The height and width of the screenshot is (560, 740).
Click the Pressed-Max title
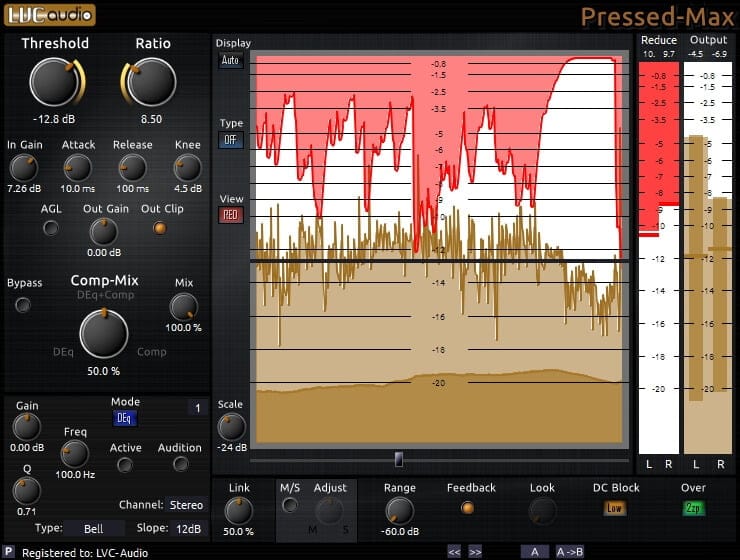(657, 17)
